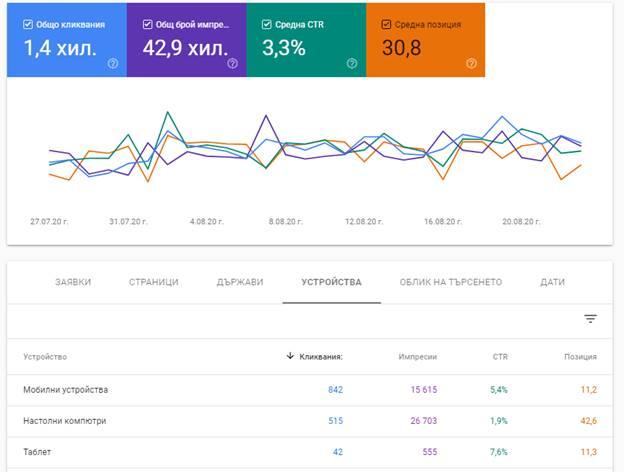624x472 pixels.
Task: Click the 26 703 impressions value
Action: click(x=424, y=421)
